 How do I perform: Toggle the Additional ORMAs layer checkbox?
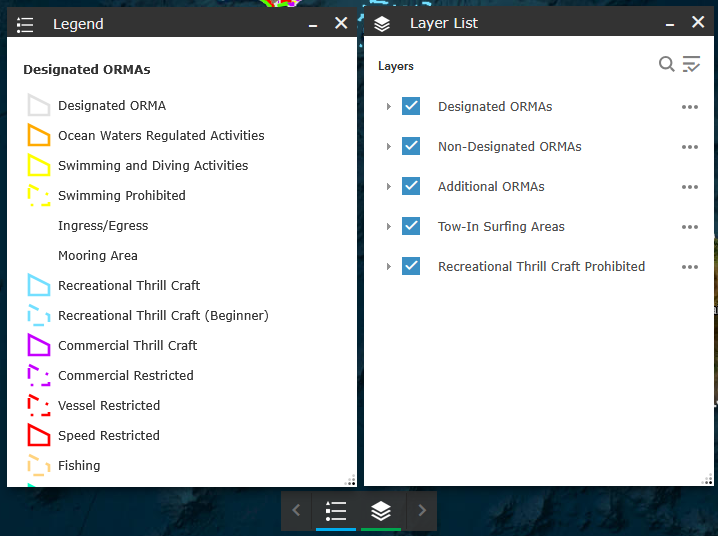411,186
